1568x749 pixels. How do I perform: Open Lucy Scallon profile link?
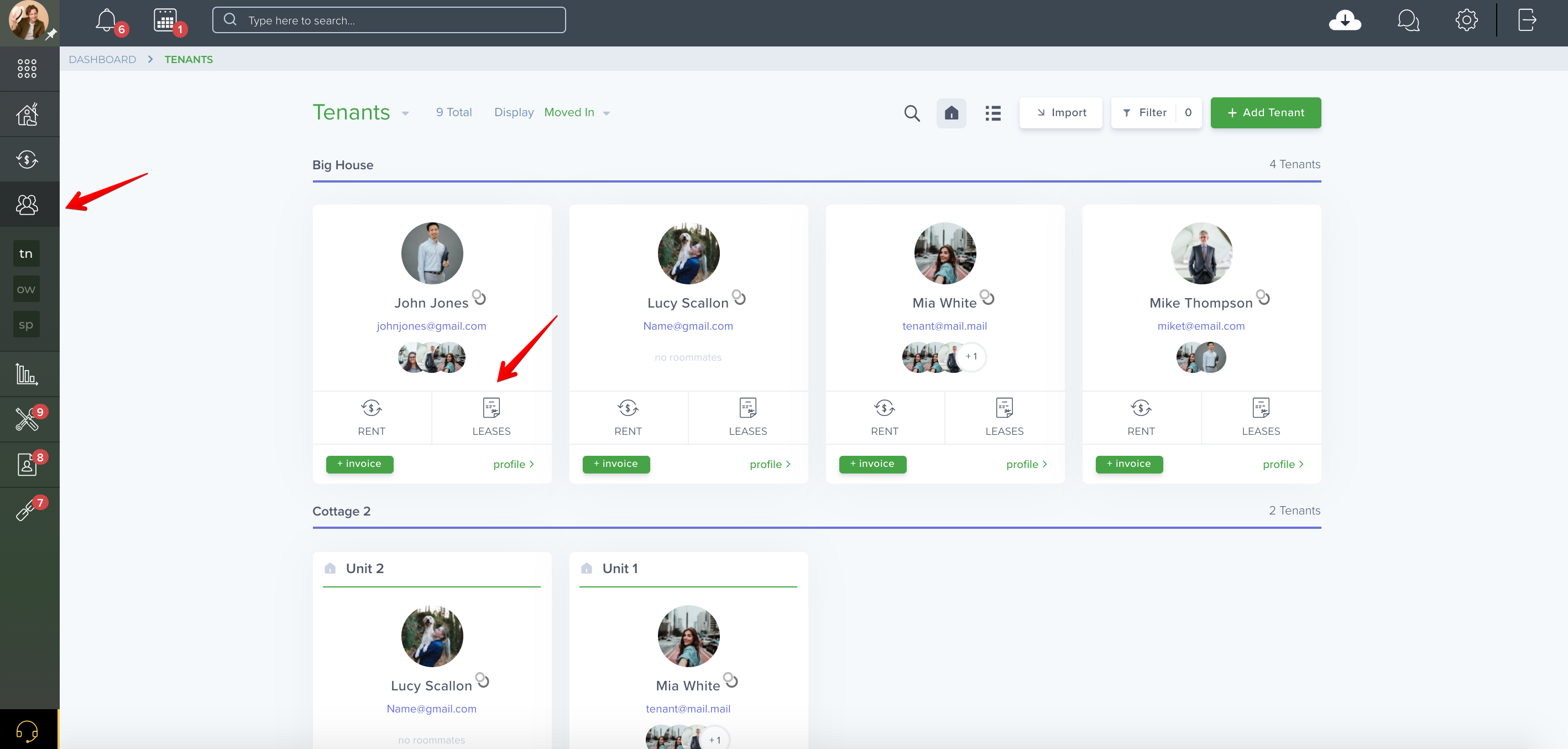(770, 464)
